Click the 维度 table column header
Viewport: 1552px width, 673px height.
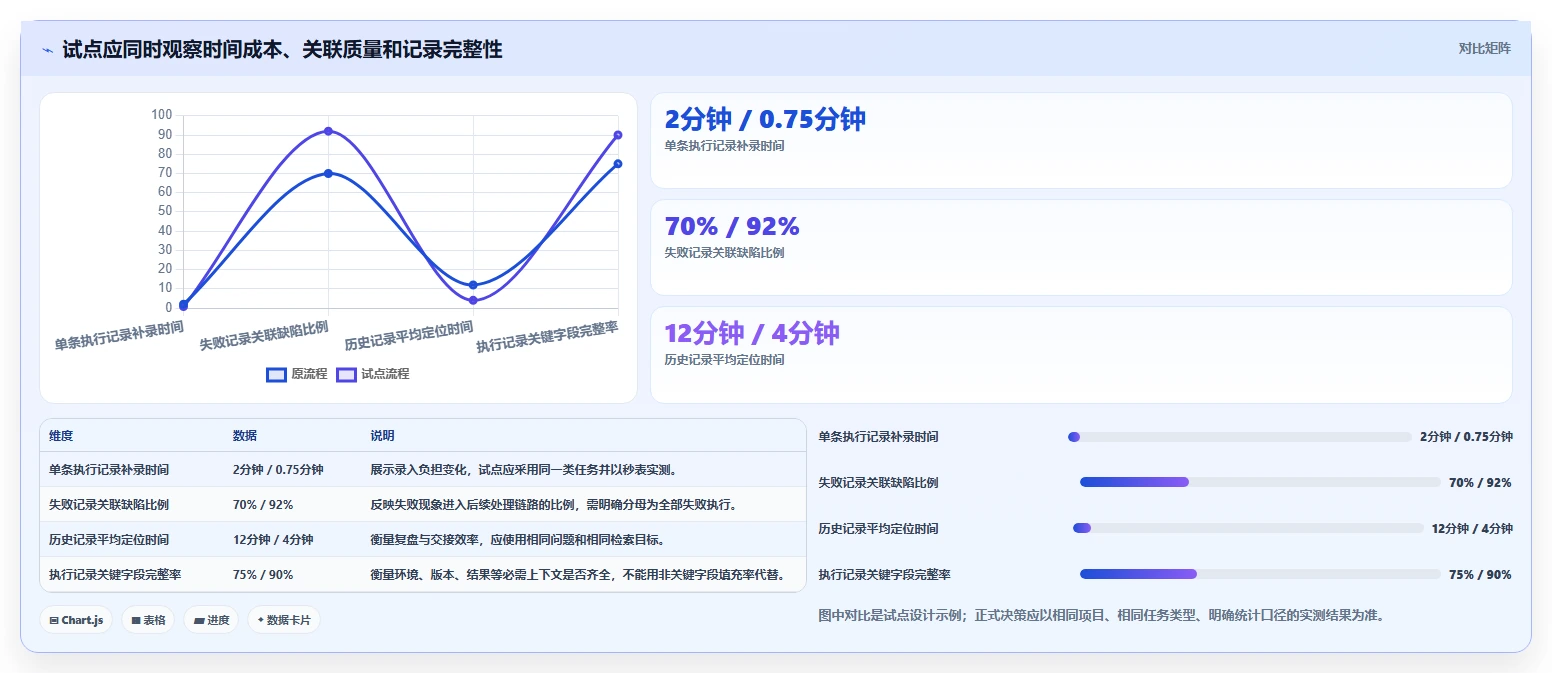61,436
